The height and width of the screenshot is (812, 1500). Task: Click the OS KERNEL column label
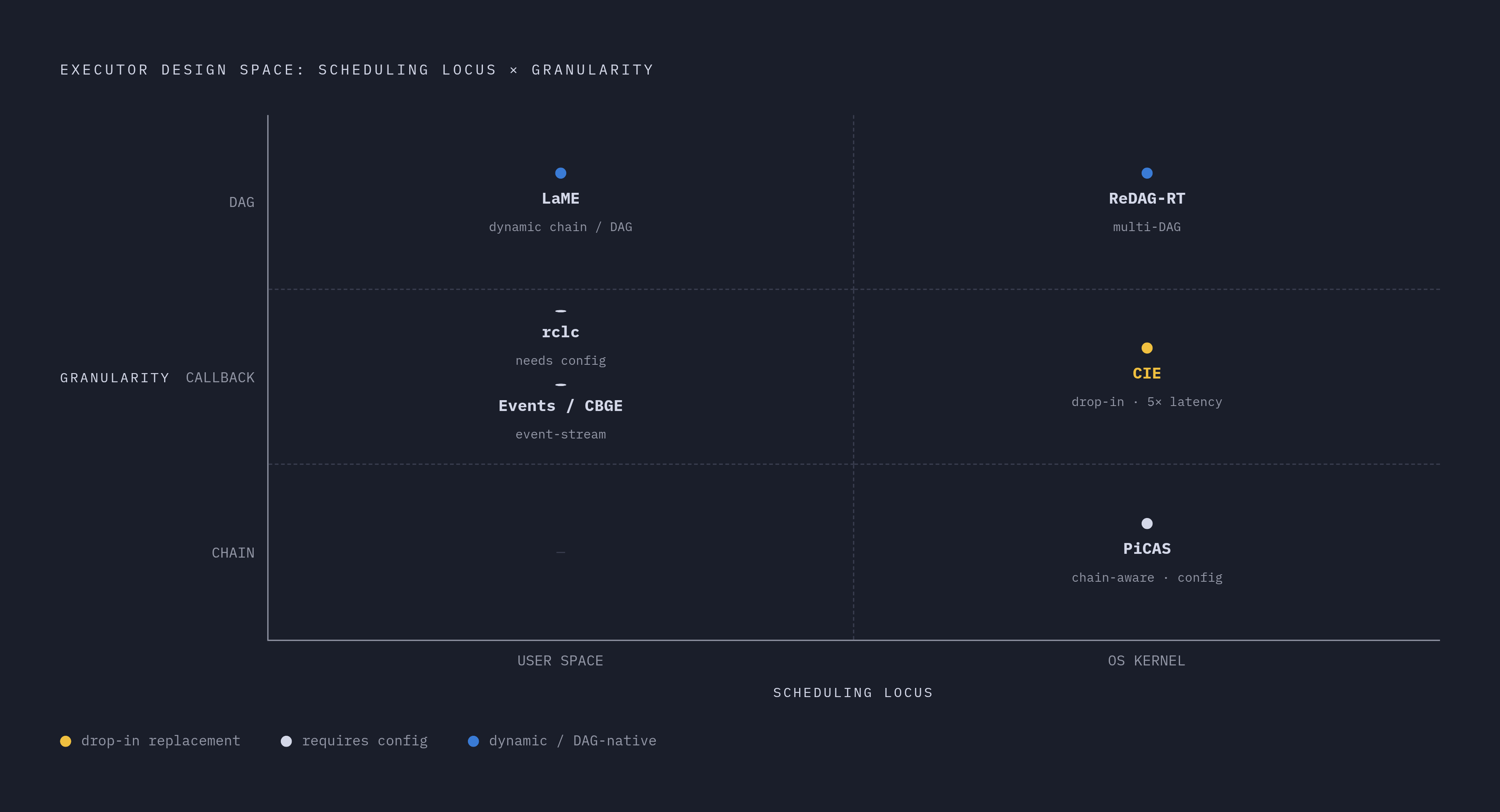click(1147, 661)
